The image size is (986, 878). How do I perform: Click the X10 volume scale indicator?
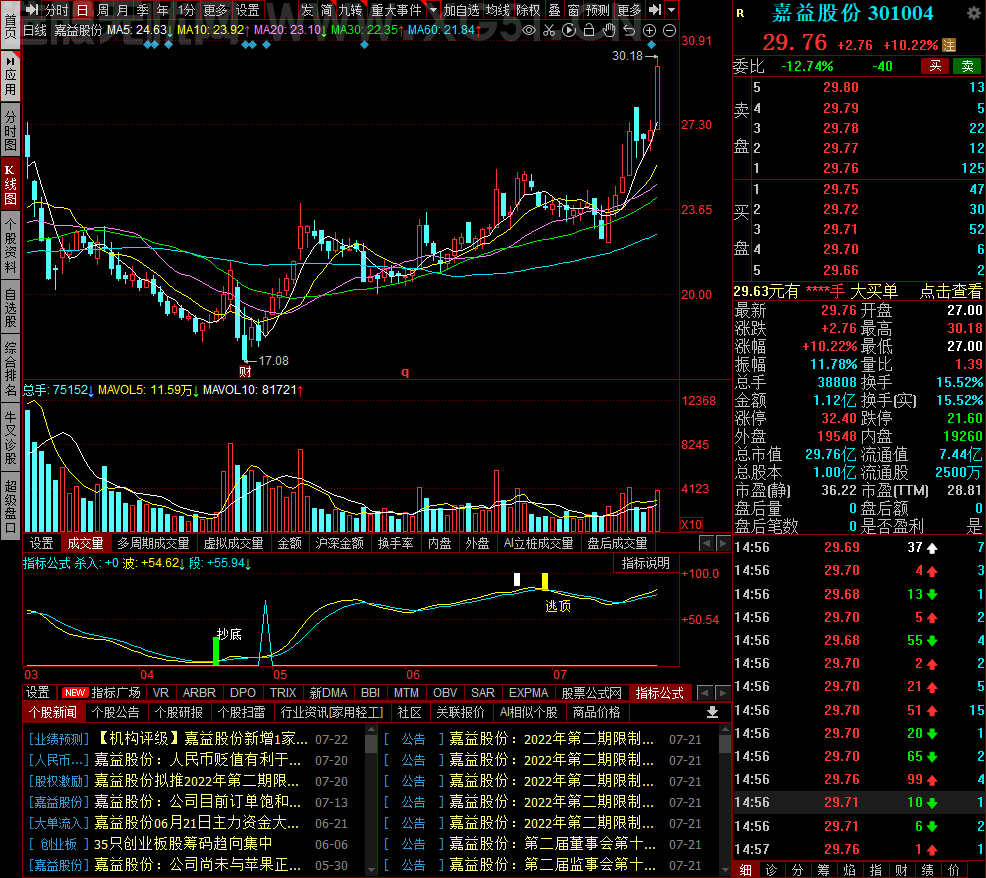tap(692, 525)
